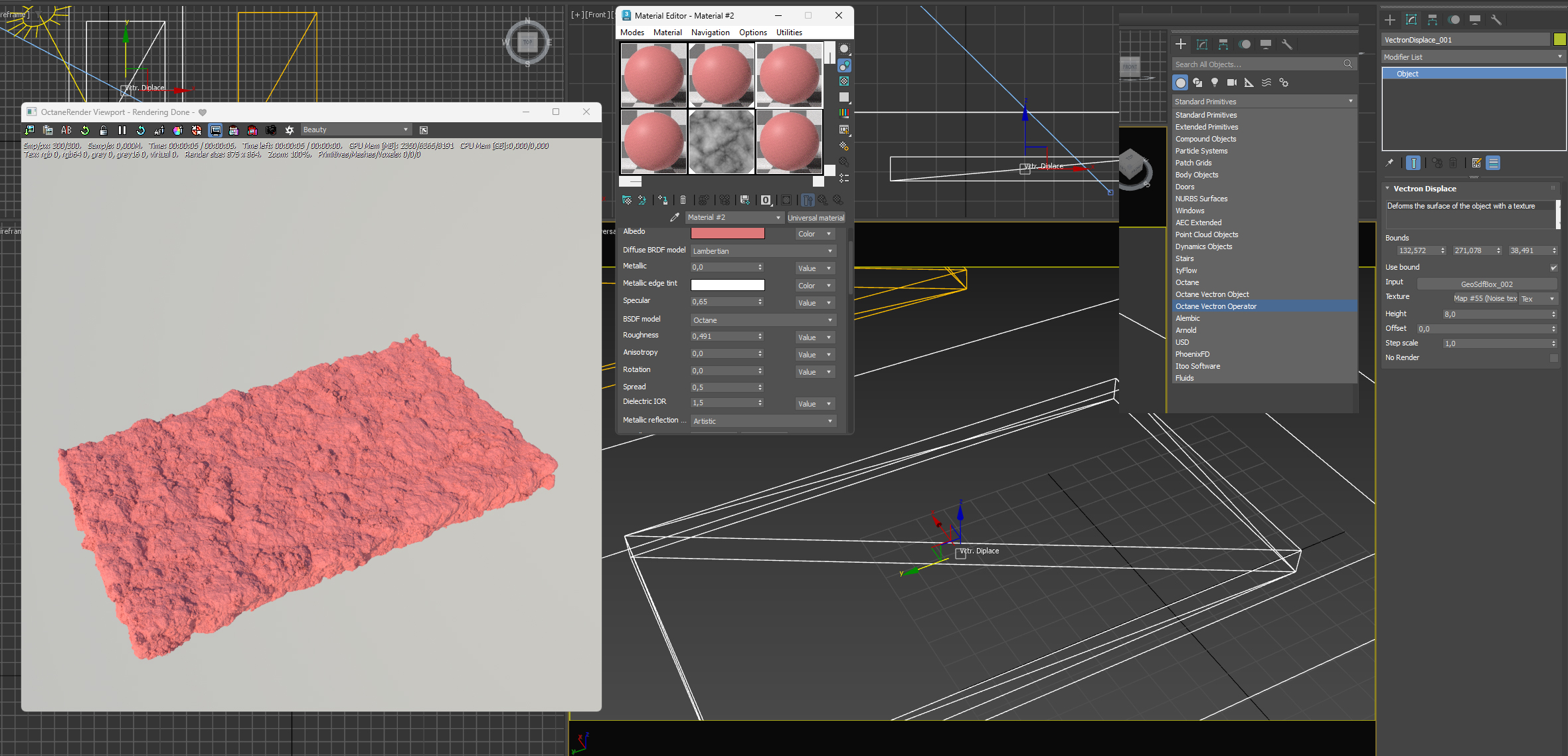Click the pin stack icon
The image size is (1568, 756).
click(1389, 163)
